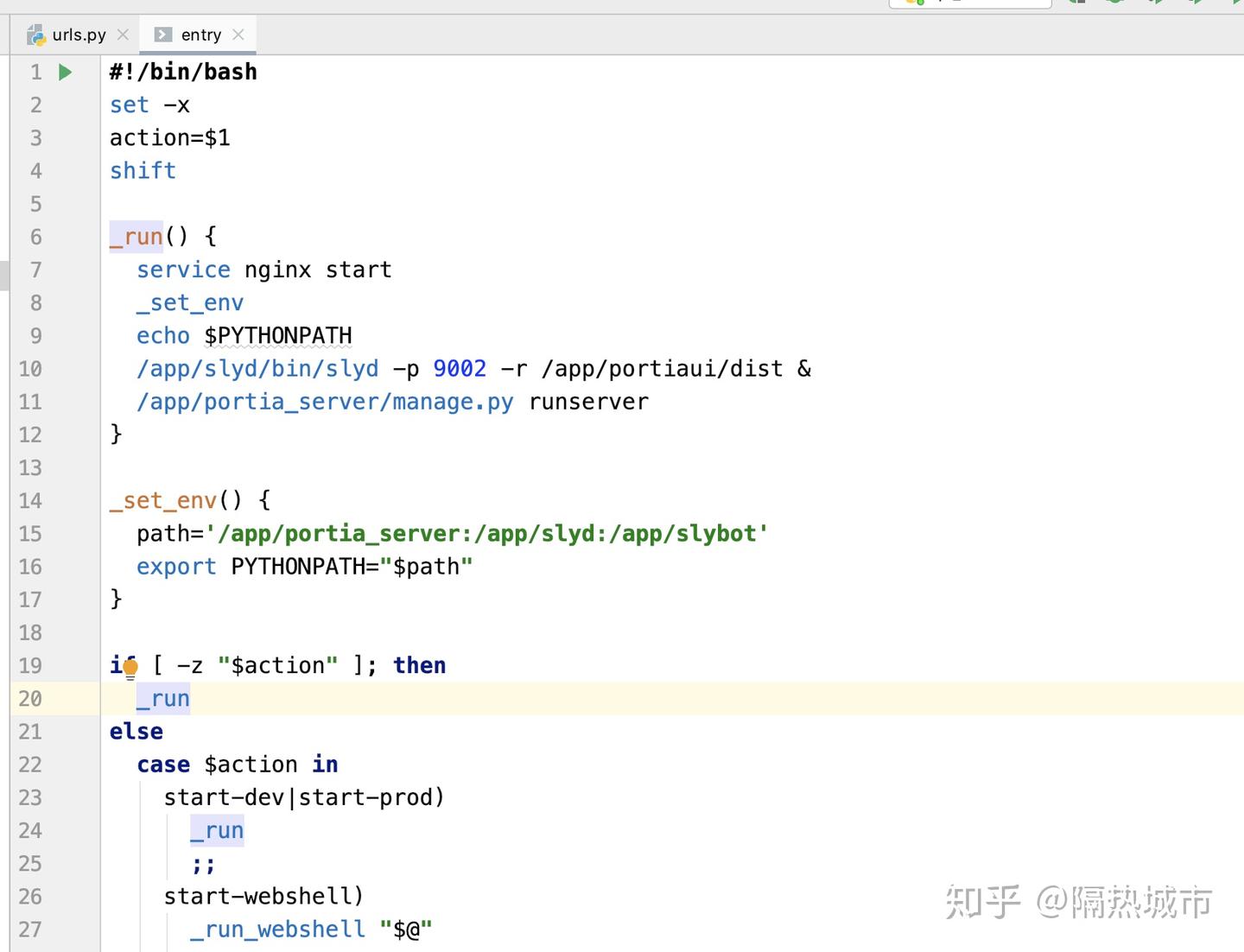Image resolution: width=1244 pixels, height=952 pixels.
Task: Click the shell script icon on entry tab
Action: [x=163, y=35]
